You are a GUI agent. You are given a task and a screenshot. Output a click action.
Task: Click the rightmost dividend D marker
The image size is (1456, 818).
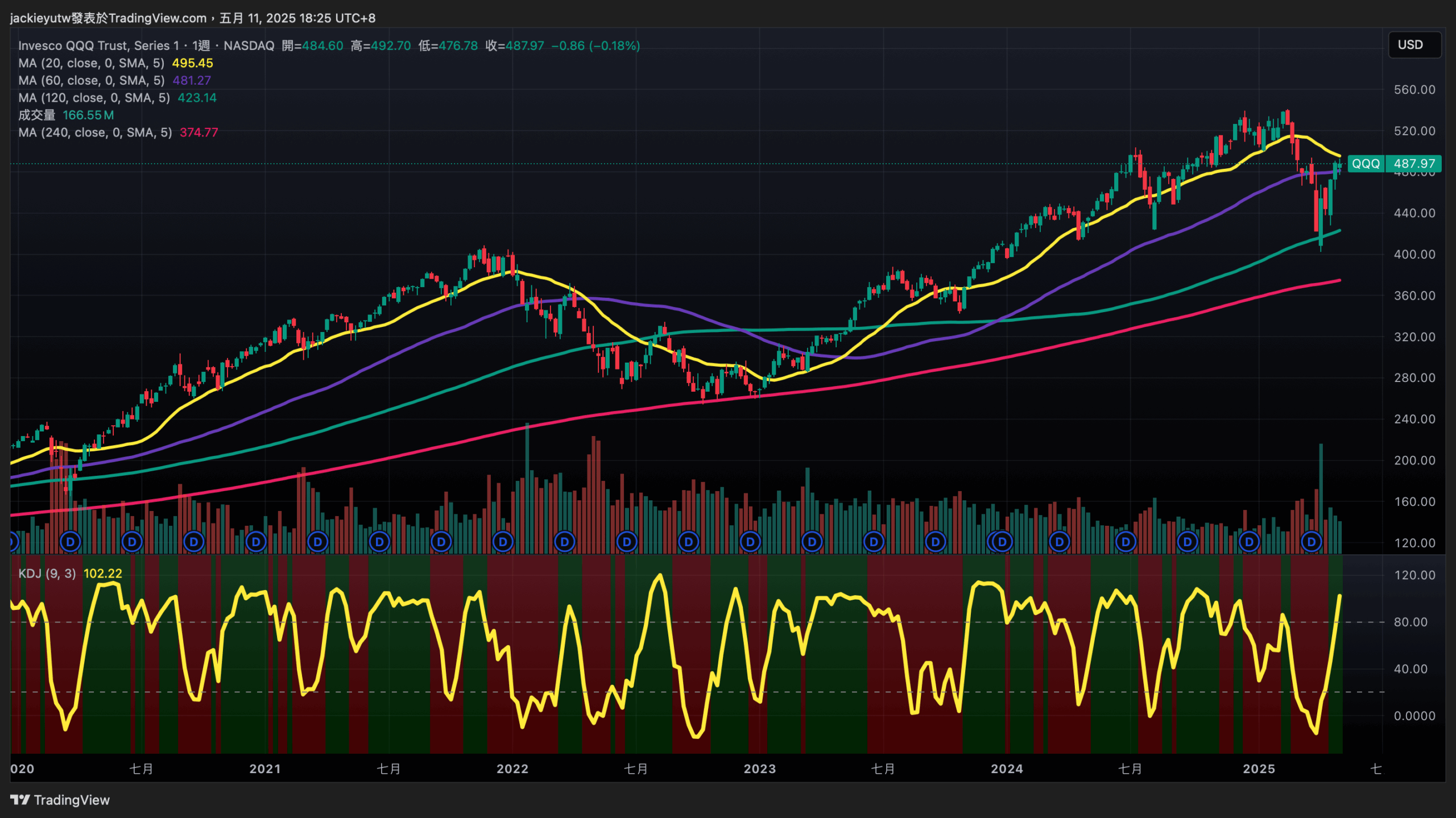pyautogui.click(x=1311, y=542)
